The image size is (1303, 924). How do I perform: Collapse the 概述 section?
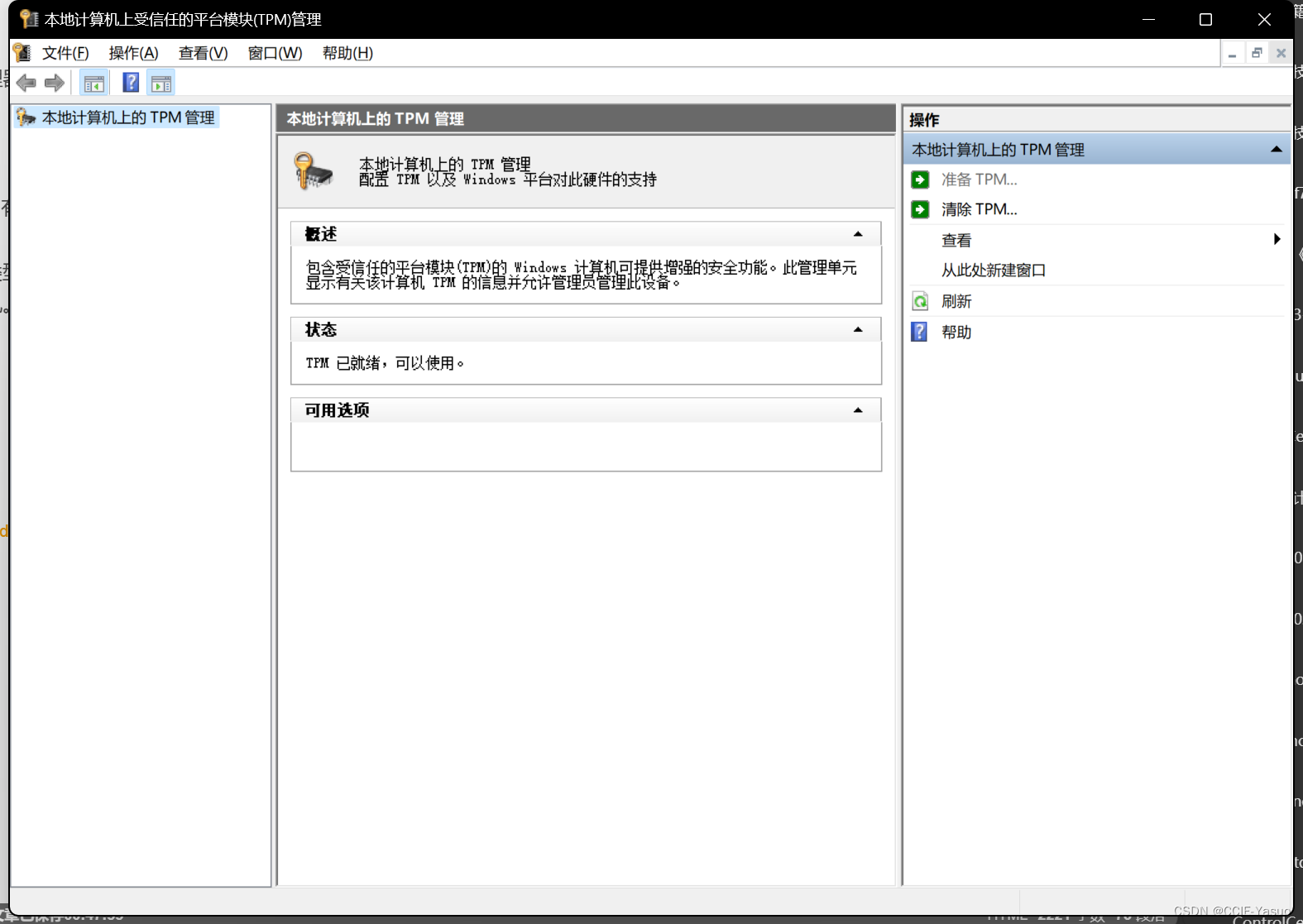point(858,234)
